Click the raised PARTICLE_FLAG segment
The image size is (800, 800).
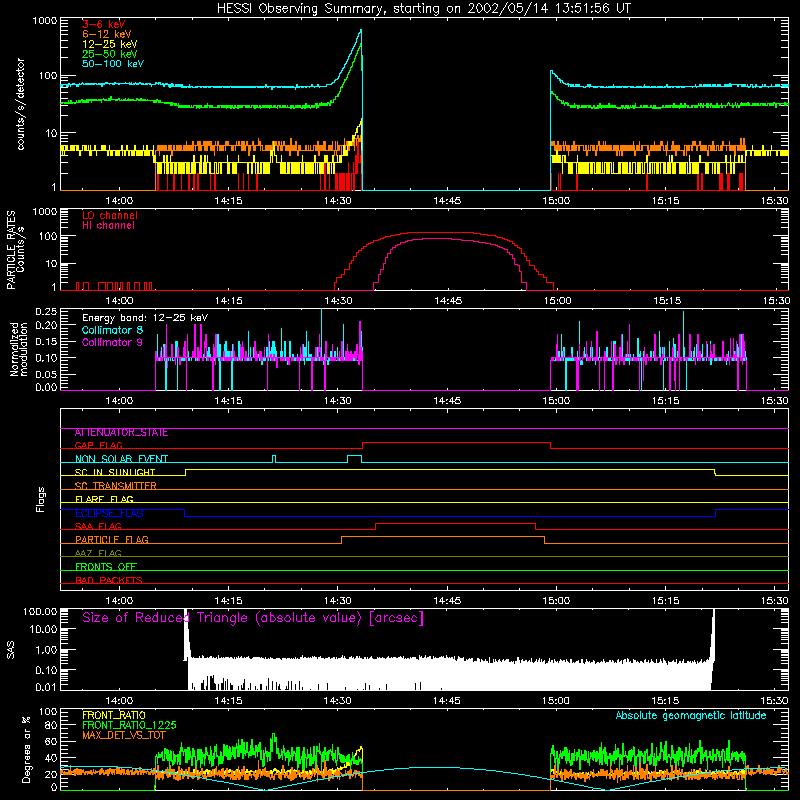443,537
